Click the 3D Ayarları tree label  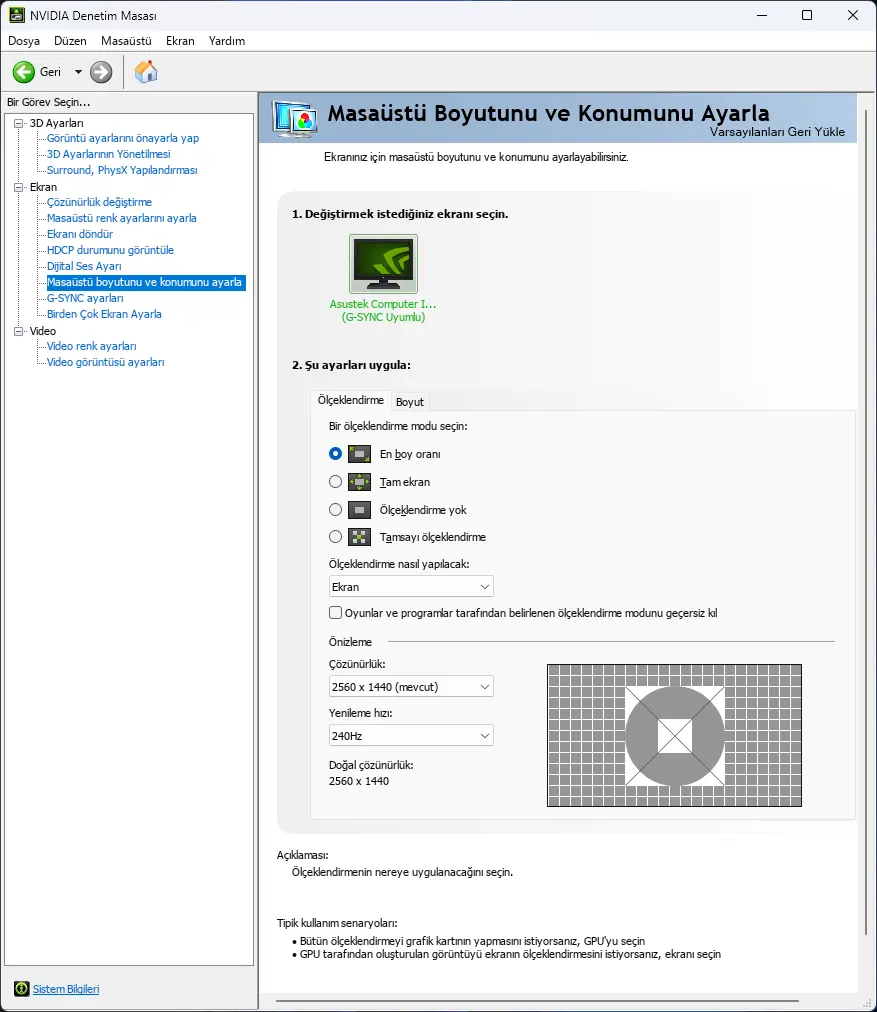click(x=57, y=123)
